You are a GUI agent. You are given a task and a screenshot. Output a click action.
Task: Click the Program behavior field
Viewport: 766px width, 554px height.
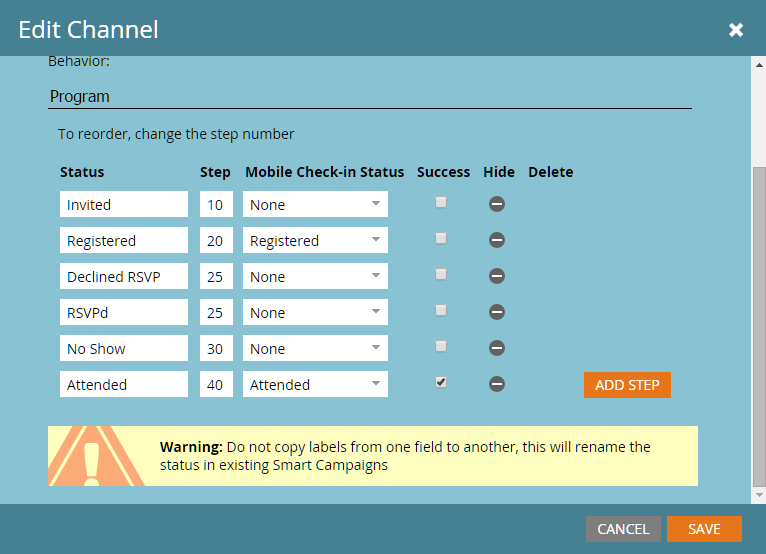[370, 96]
